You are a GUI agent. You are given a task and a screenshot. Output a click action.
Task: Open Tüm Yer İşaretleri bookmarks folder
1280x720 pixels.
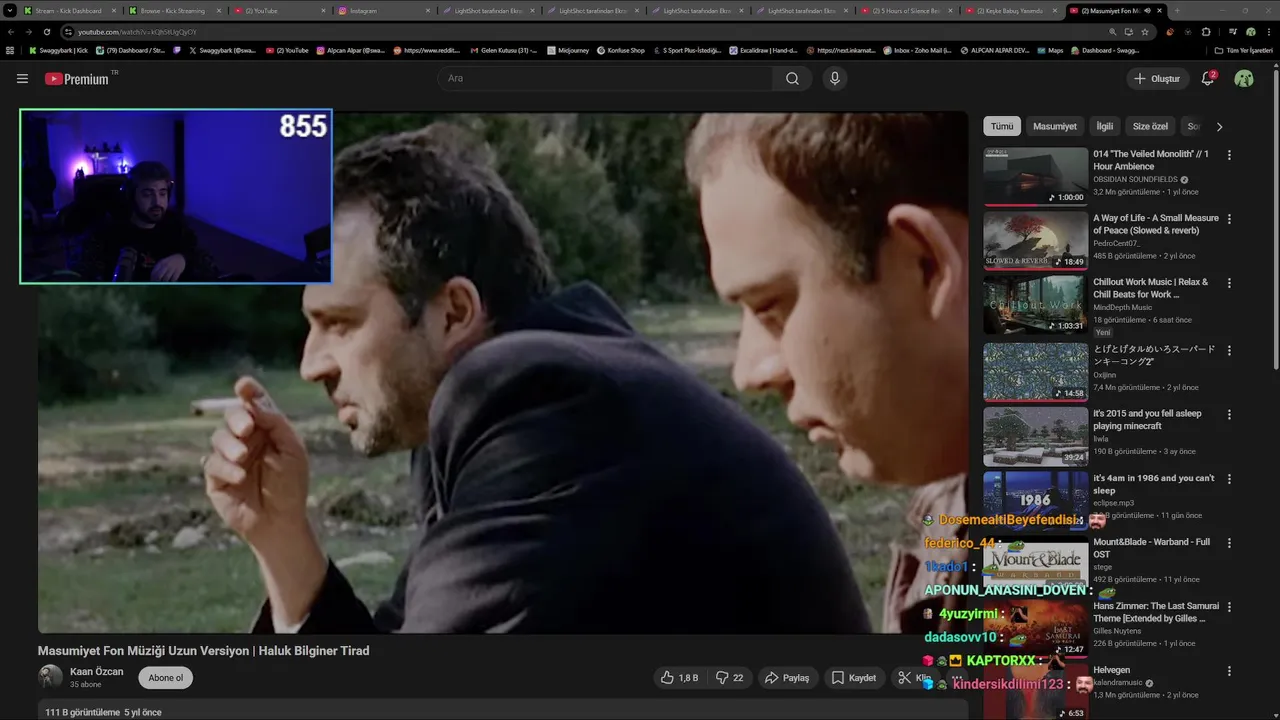click(1244, 50)
